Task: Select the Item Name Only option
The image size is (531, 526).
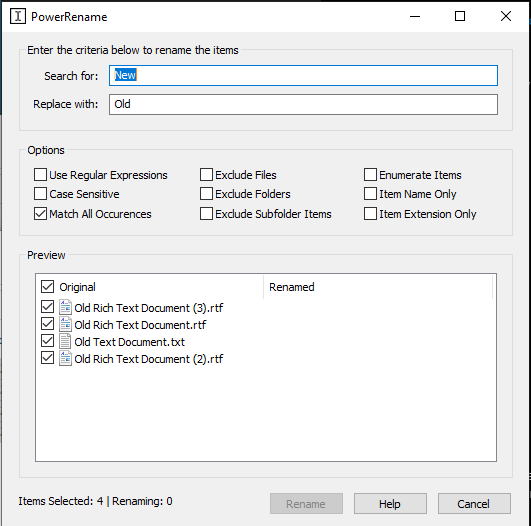Action: (370, 194)
